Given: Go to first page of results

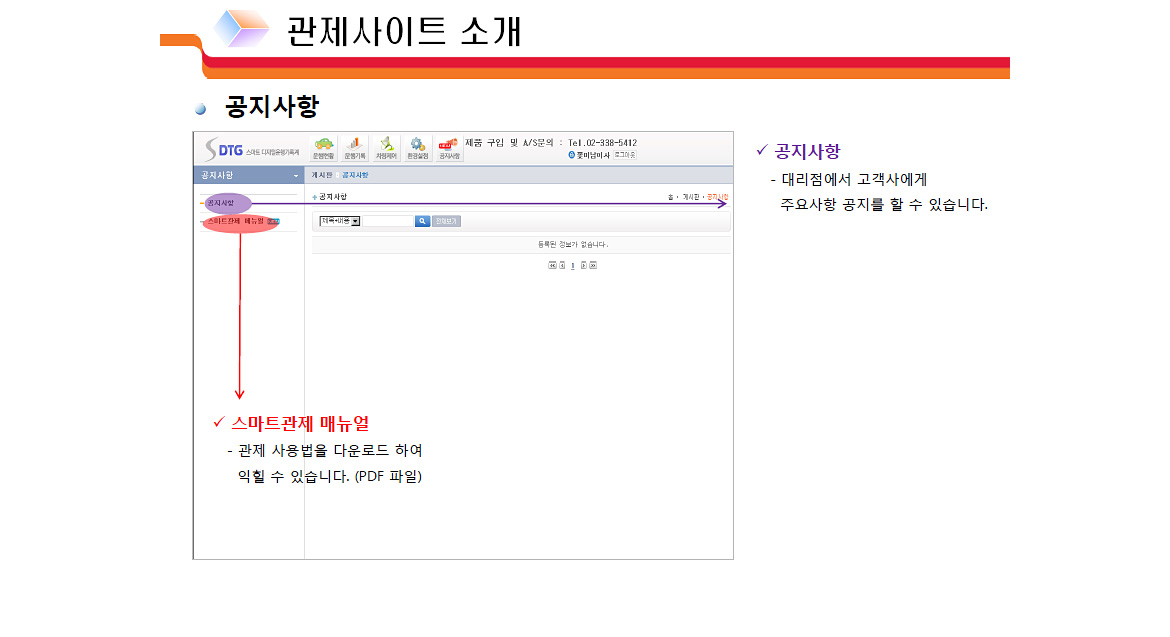Looking at the screenshot, I should [x=551, y=266].
